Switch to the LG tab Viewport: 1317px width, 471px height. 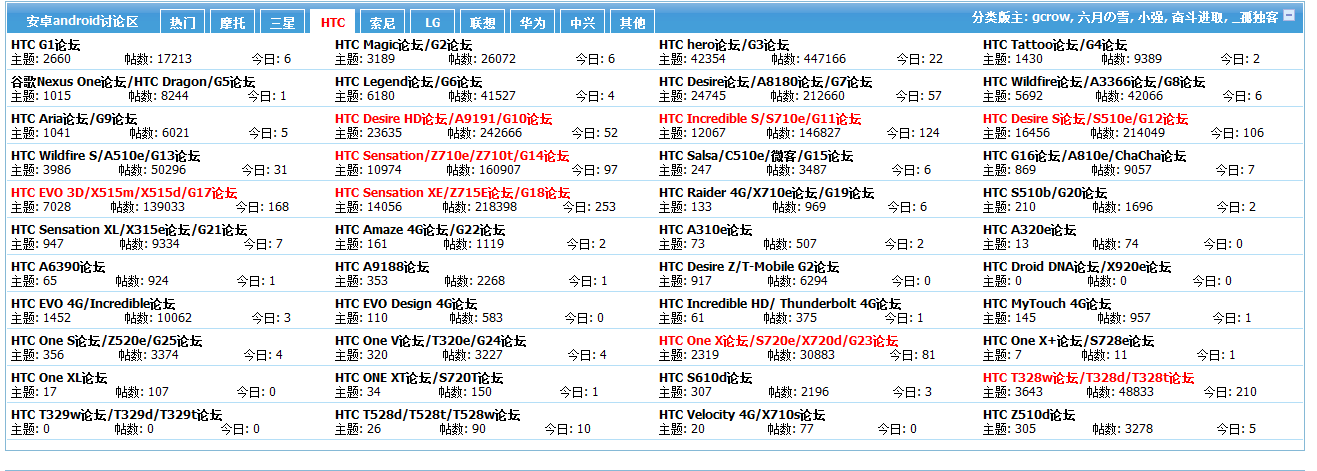432,22
